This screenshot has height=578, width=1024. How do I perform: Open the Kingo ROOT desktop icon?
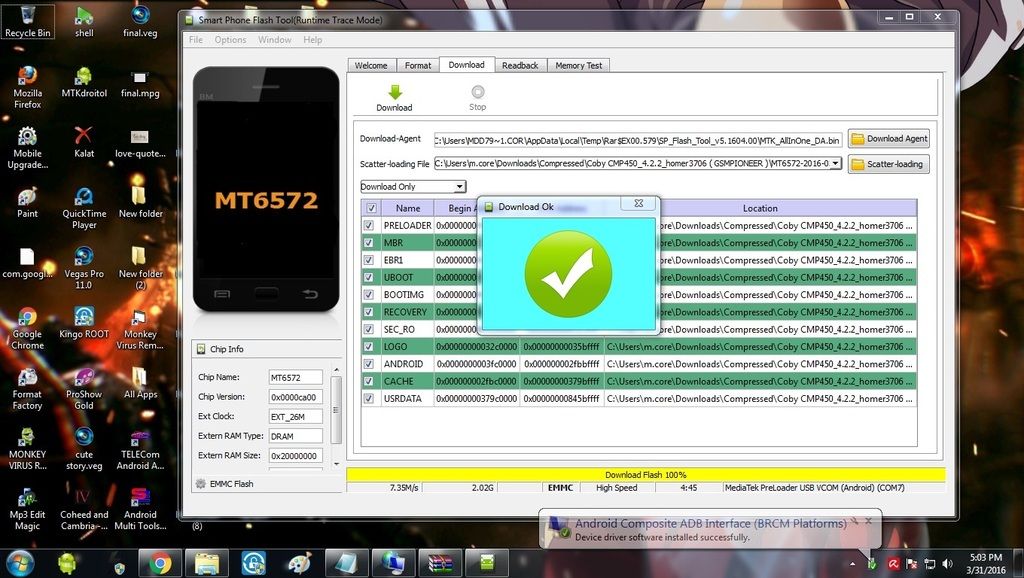point(84,323)
